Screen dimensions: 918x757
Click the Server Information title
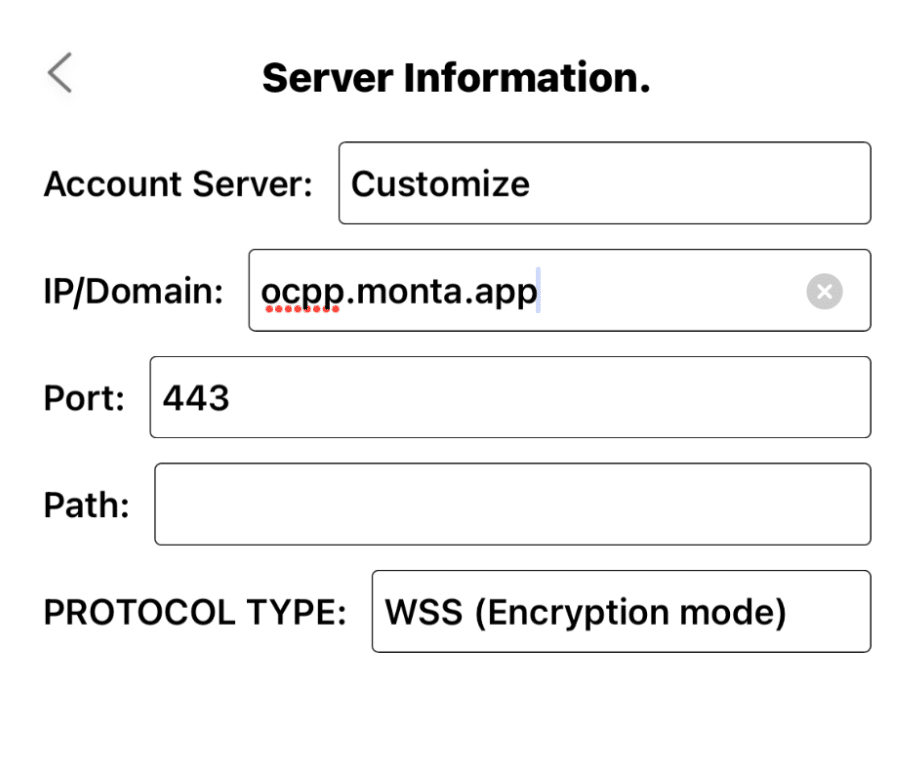click(456, 78)
